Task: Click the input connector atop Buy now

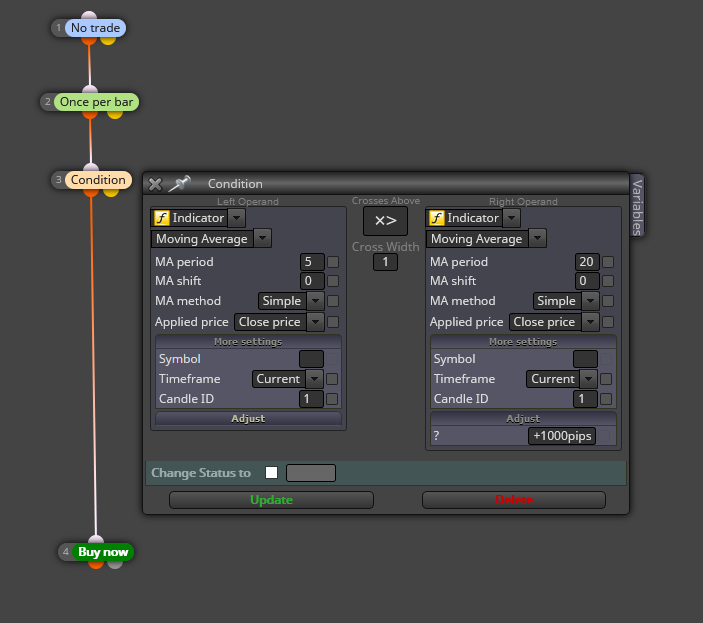Action: point(96,539)
